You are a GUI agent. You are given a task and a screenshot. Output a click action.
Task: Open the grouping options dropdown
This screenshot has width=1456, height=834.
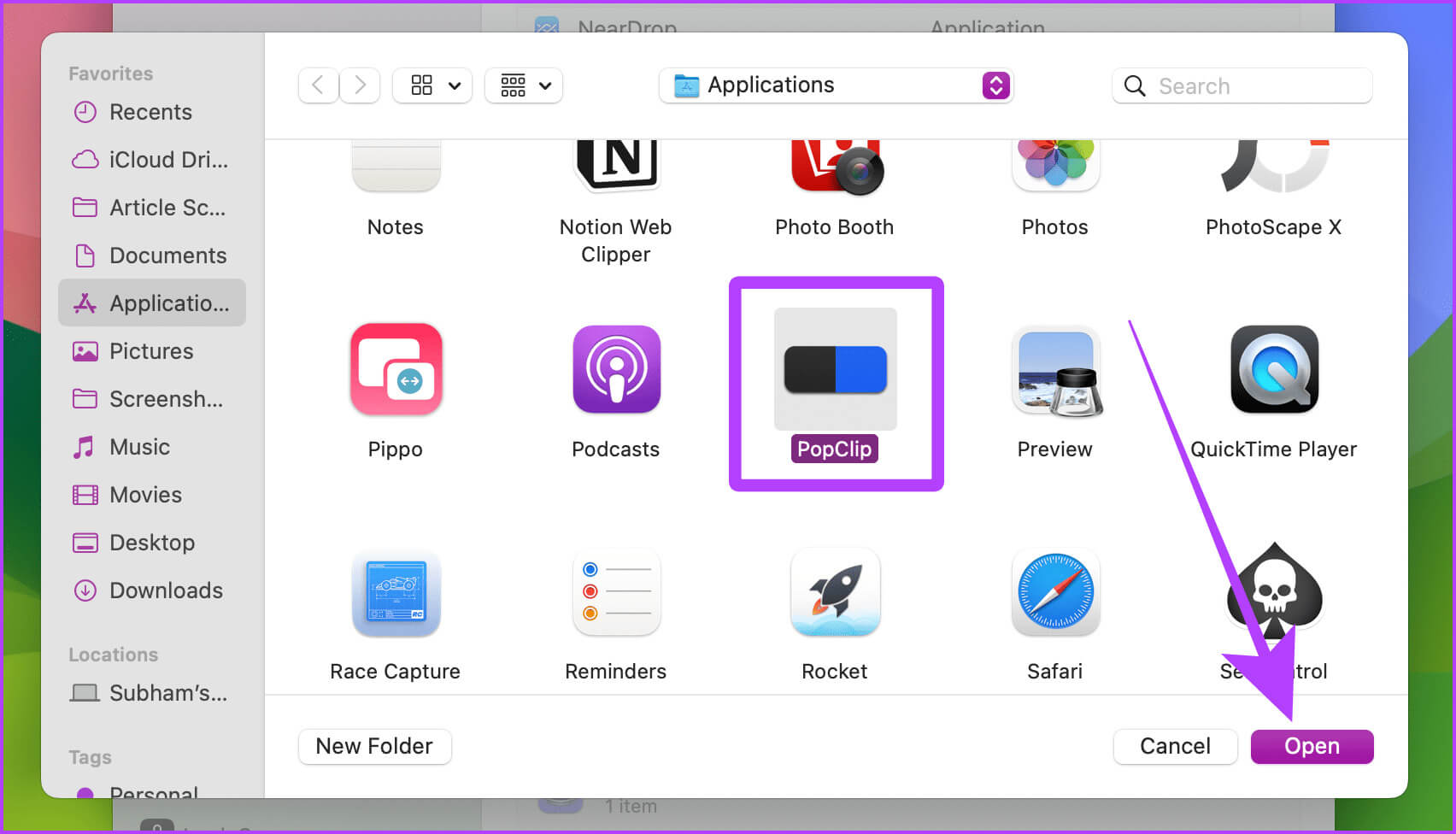(524, 85)
